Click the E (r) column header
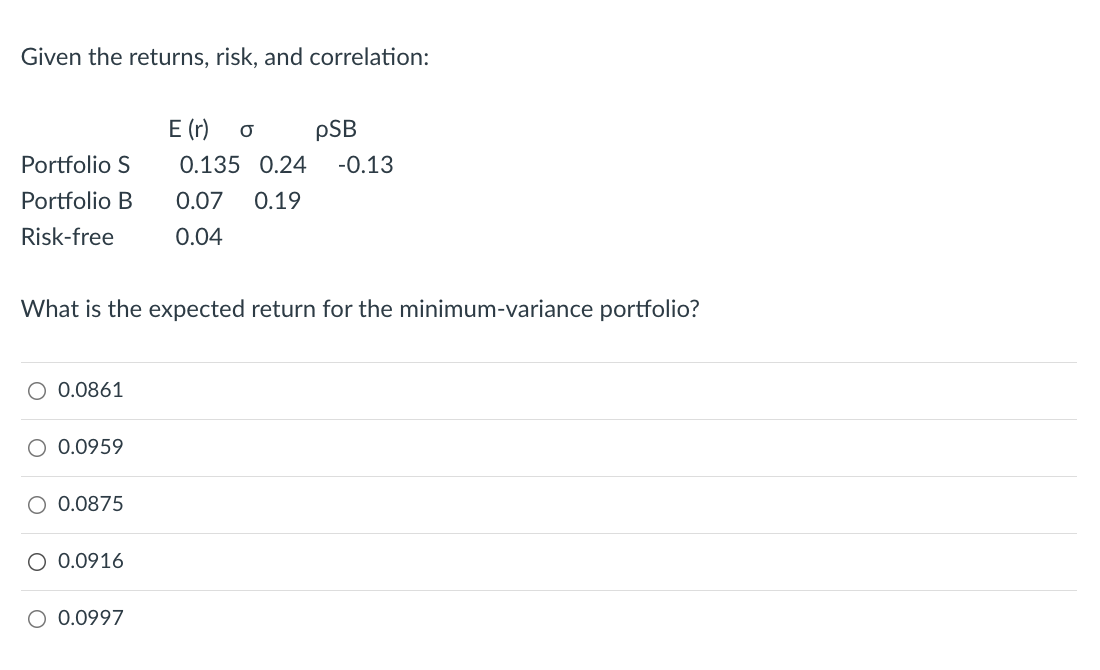Viewport: 1100px width, 670px height. (x=189, y=129)
